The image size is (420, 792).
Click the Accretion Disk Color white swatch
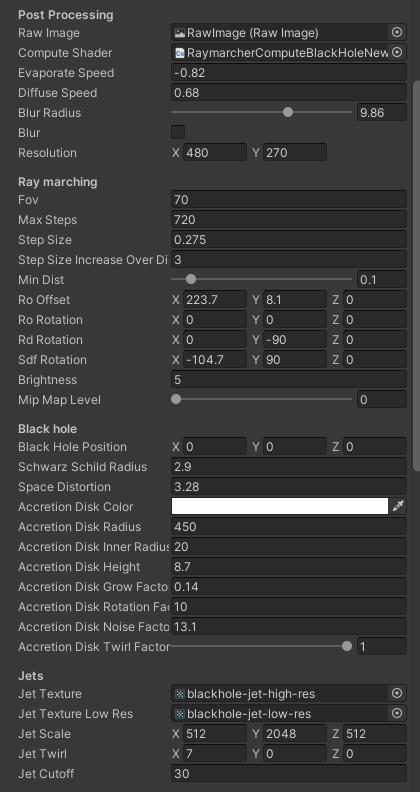coord(280,506)
